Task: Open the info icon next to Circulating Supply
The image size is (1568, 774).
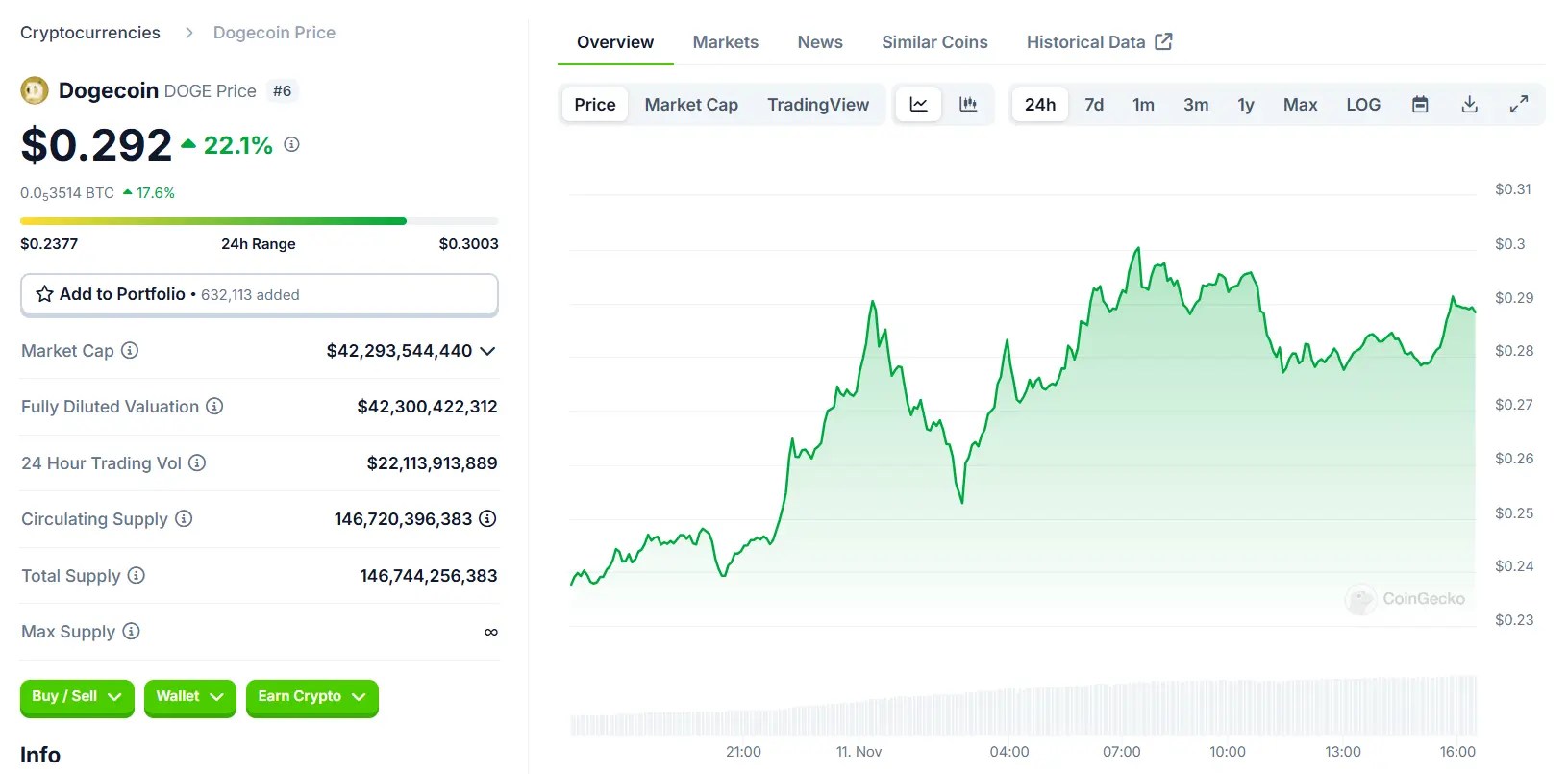Action: [183, 519]
